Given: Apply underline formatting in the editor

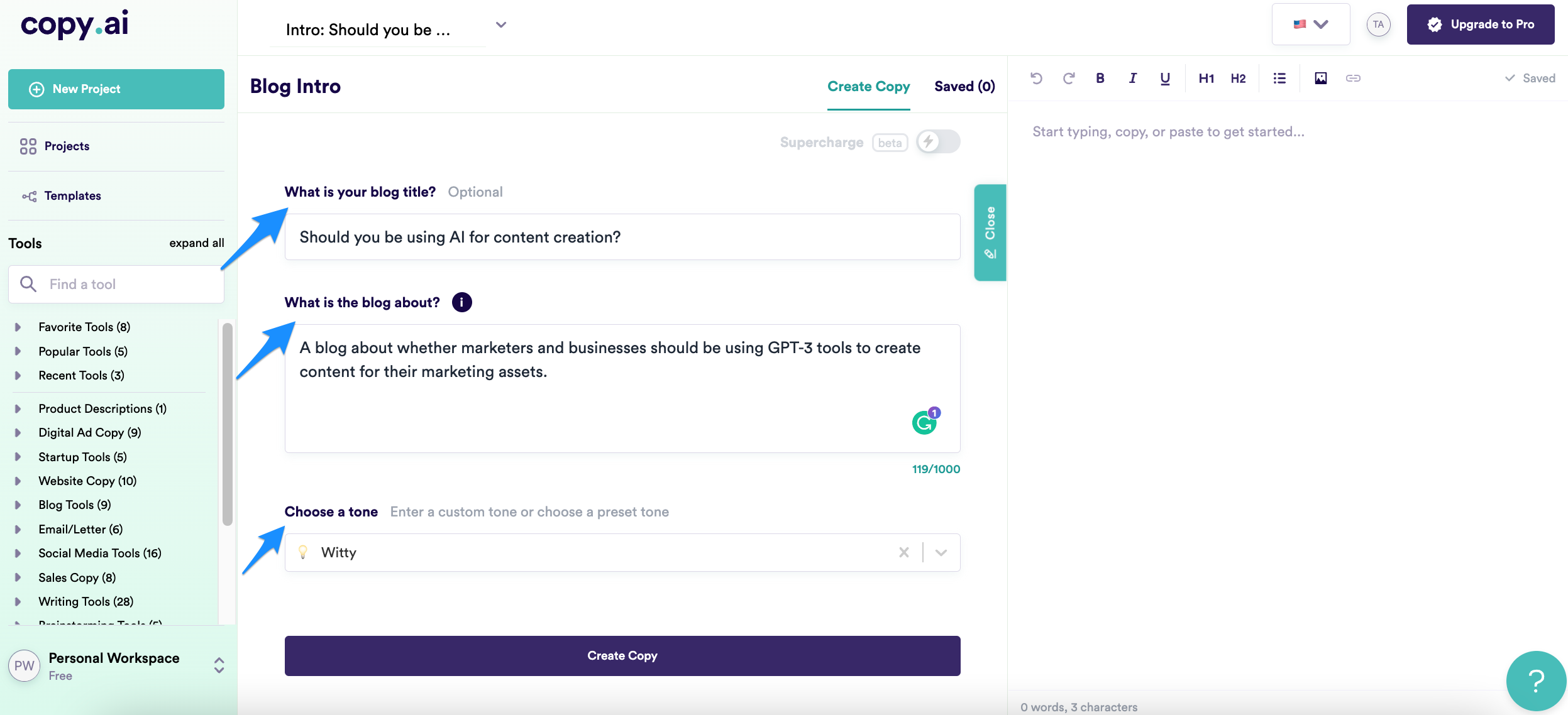Looking at the screenshot, I should 1164,78.
